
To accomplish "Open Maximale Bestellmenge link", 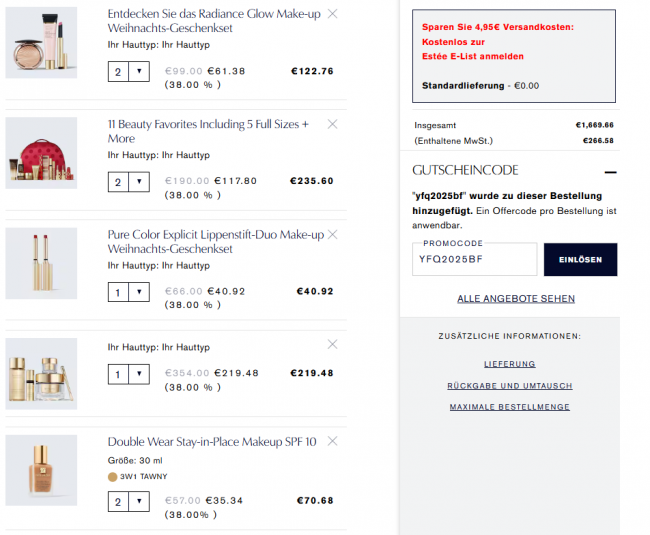I will point(509,407).
